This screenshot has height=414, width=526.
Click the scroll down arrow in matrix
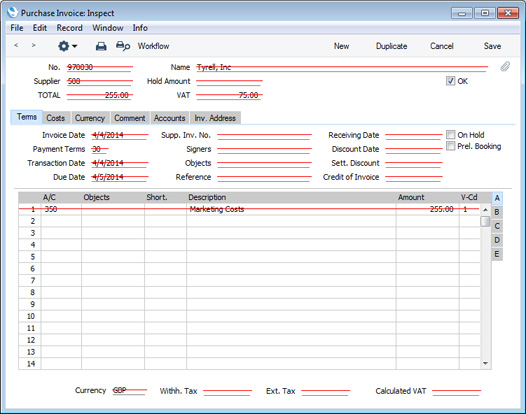[x=485, y=363]
